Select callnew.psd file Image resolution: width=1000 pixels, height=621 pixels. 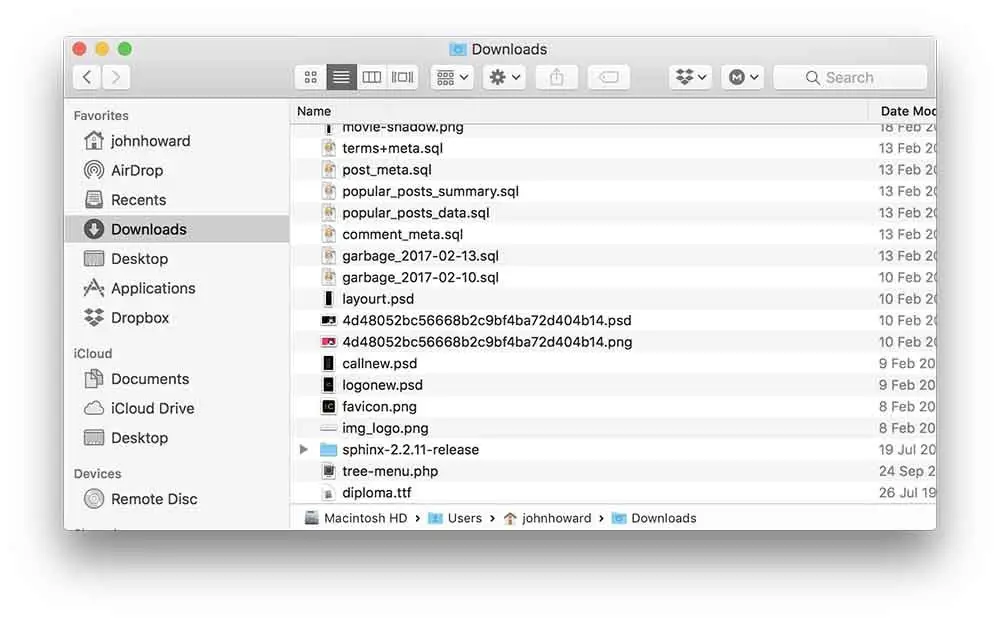pyautogui.click(x=614, y=363)
